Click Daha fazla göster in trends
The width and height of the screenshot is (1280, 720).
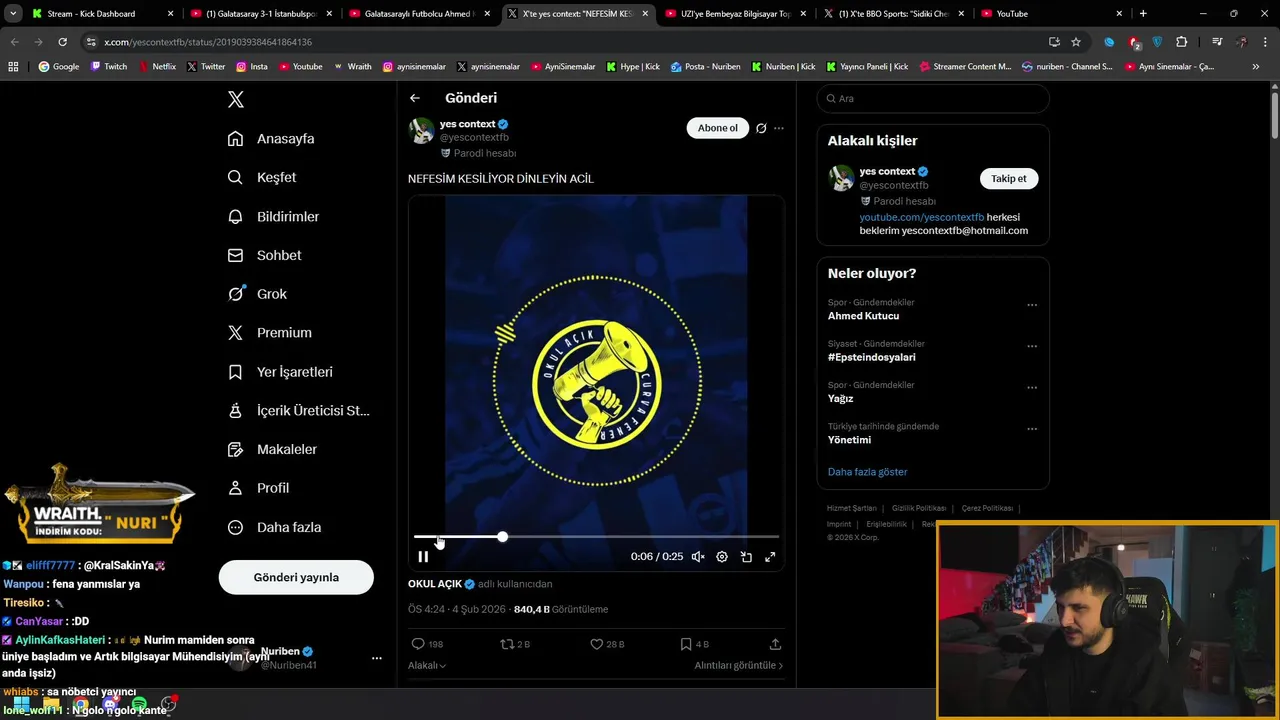point(867,471)
